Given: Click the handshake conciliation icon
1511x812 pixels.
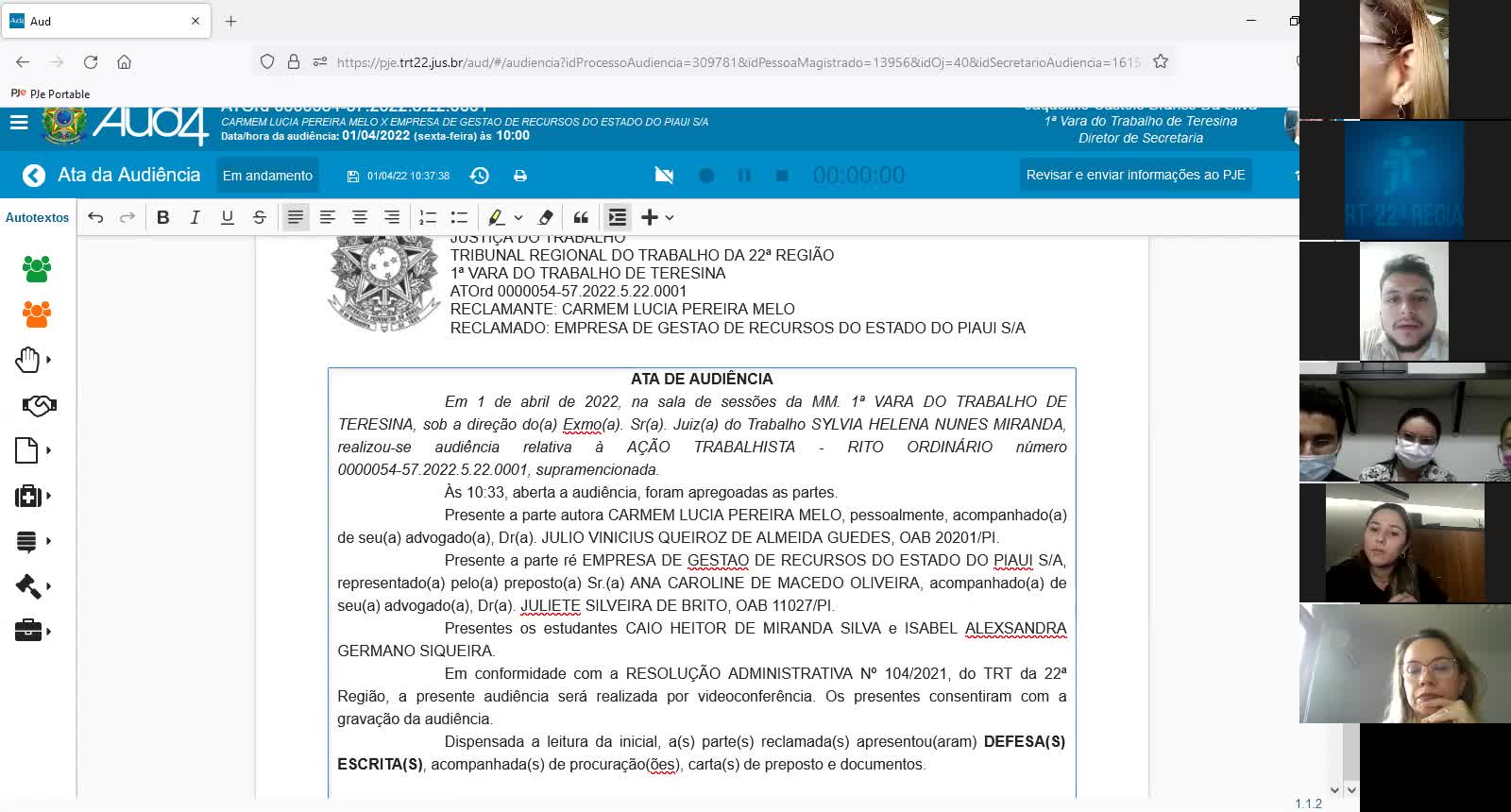Looking at the screenshot, I should [x=39, y=405].
